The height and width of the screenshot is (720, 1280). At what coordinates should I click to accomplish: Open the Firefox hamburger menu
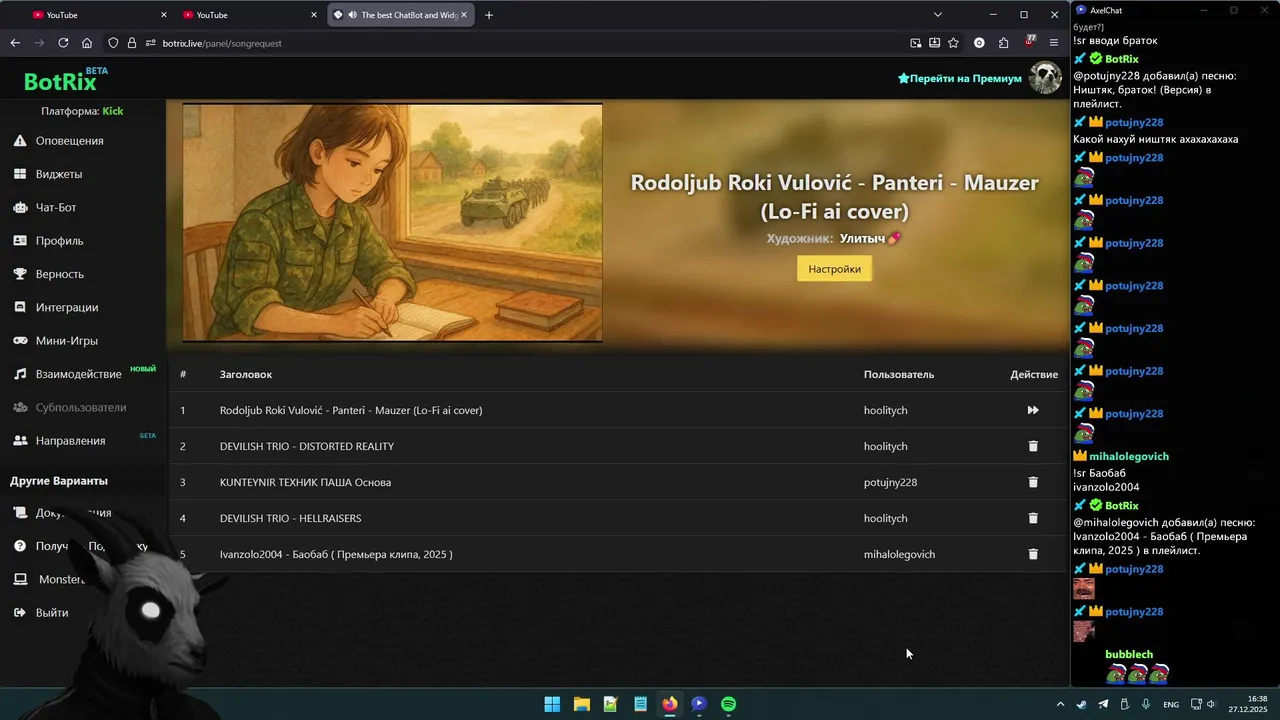[x=1054, y=43]
